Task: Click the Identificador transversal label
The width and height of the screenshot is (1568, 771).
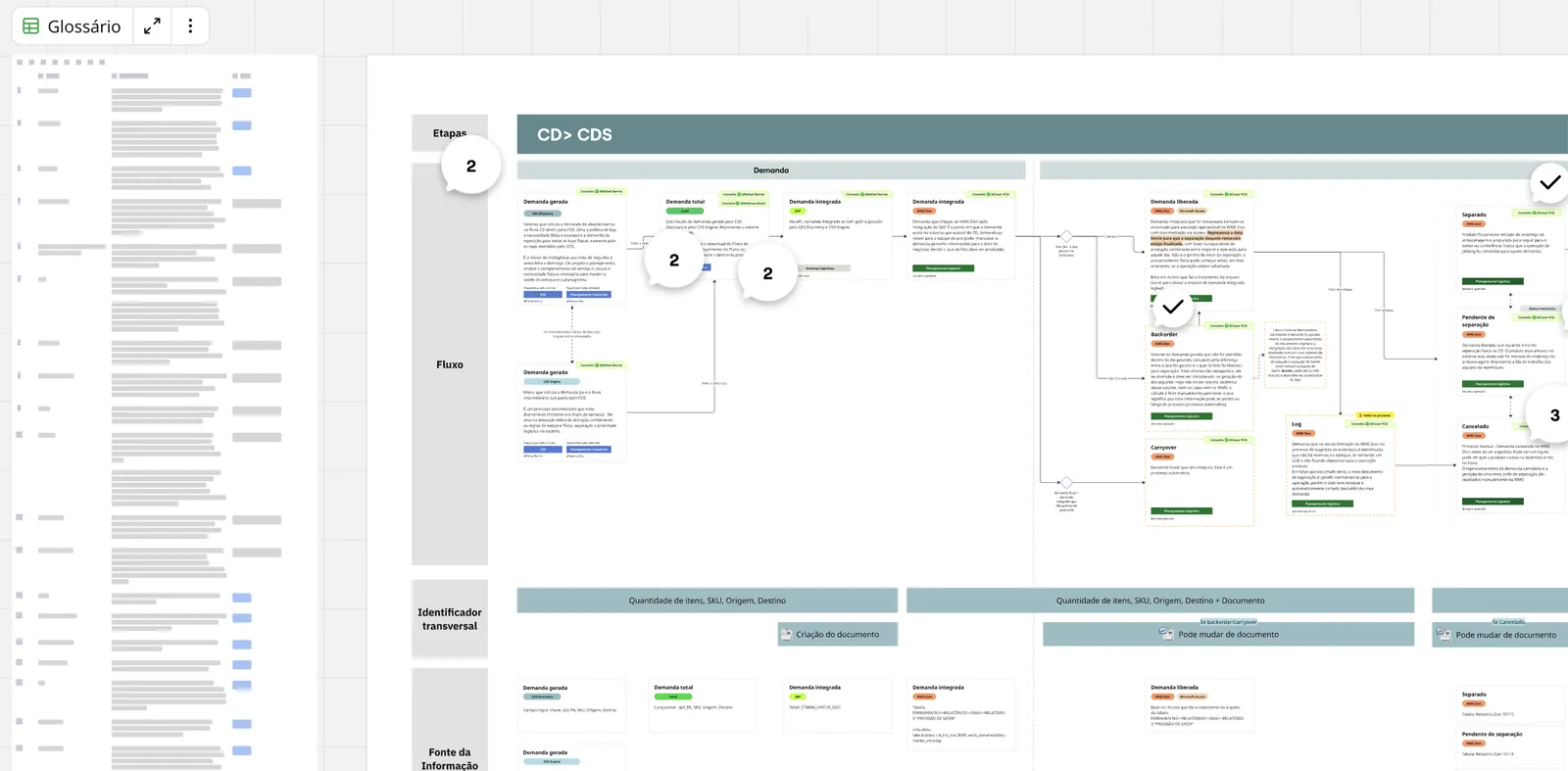Action: (x=450, y=619)
